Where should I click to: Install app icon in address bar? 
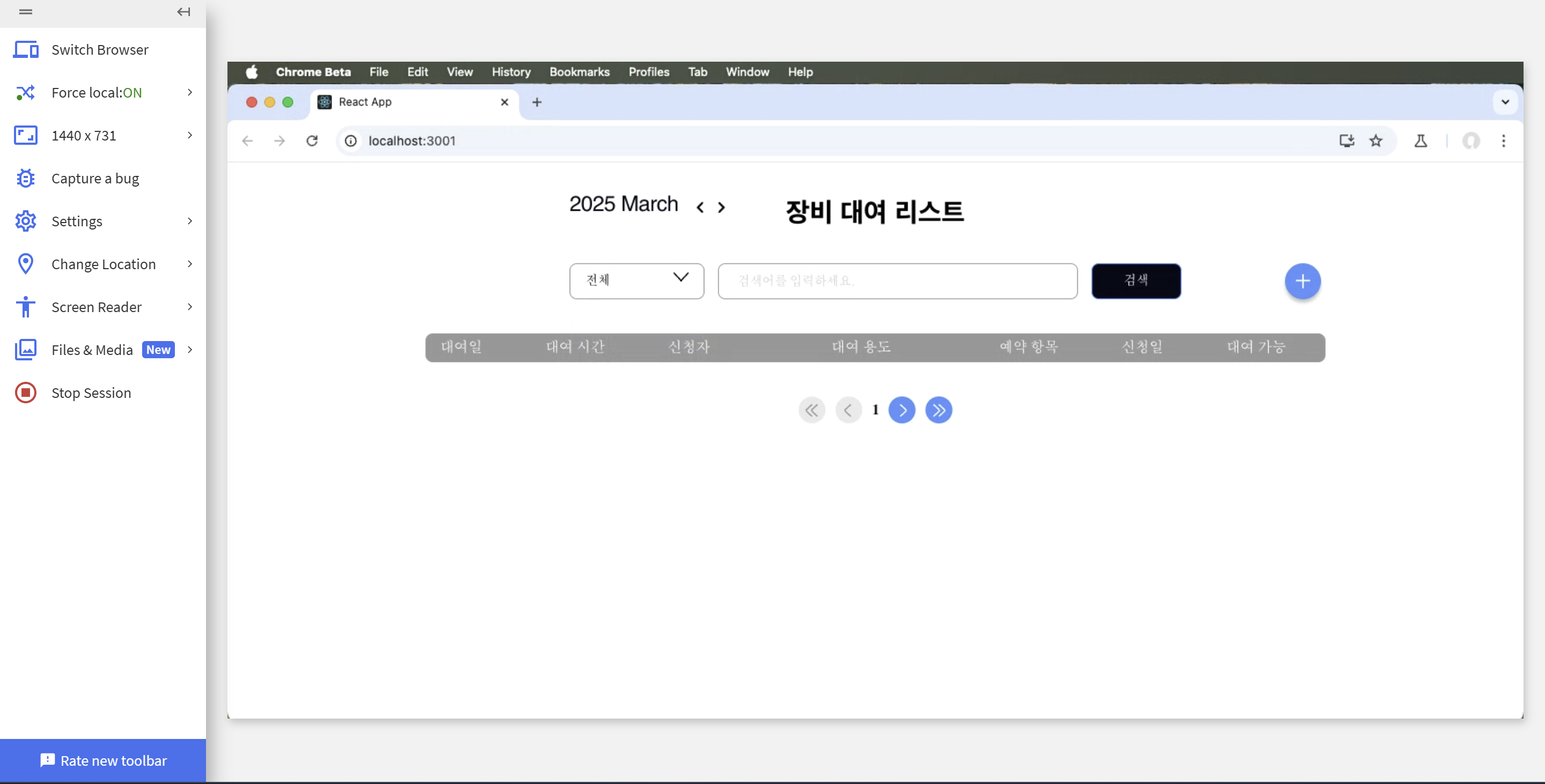pos(1347,141)
